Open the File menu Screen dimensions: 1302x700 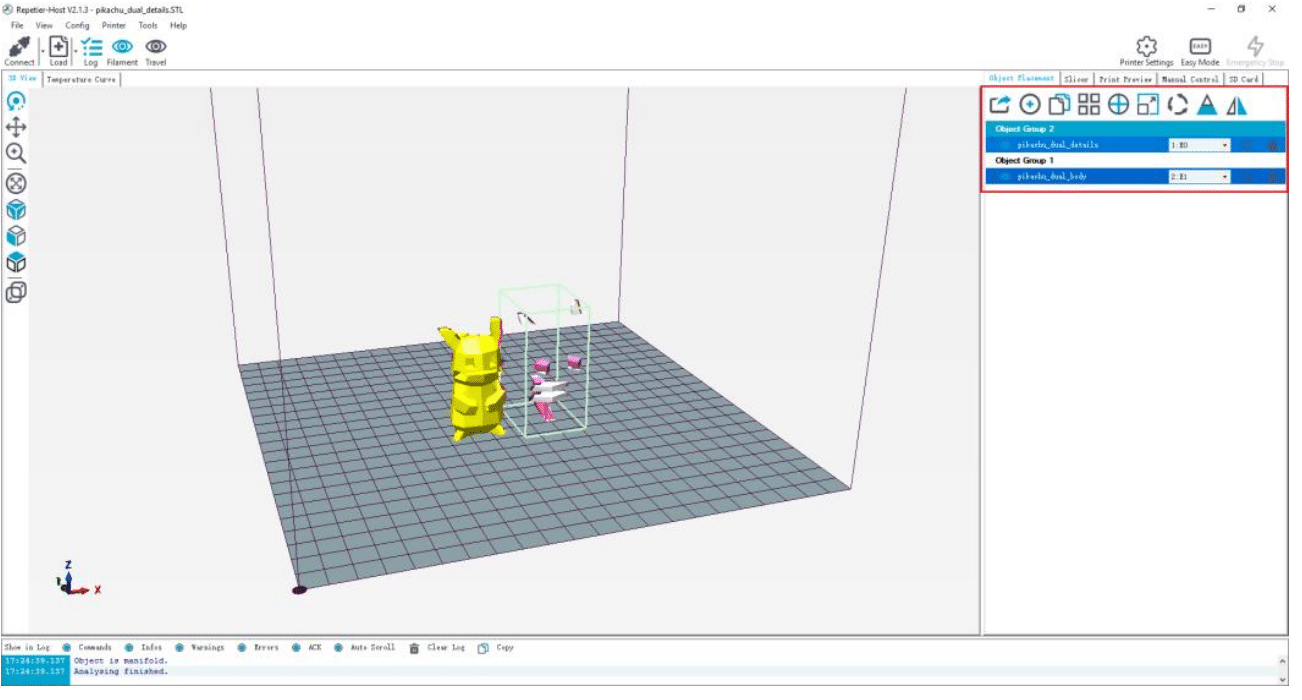coord(17,25)
